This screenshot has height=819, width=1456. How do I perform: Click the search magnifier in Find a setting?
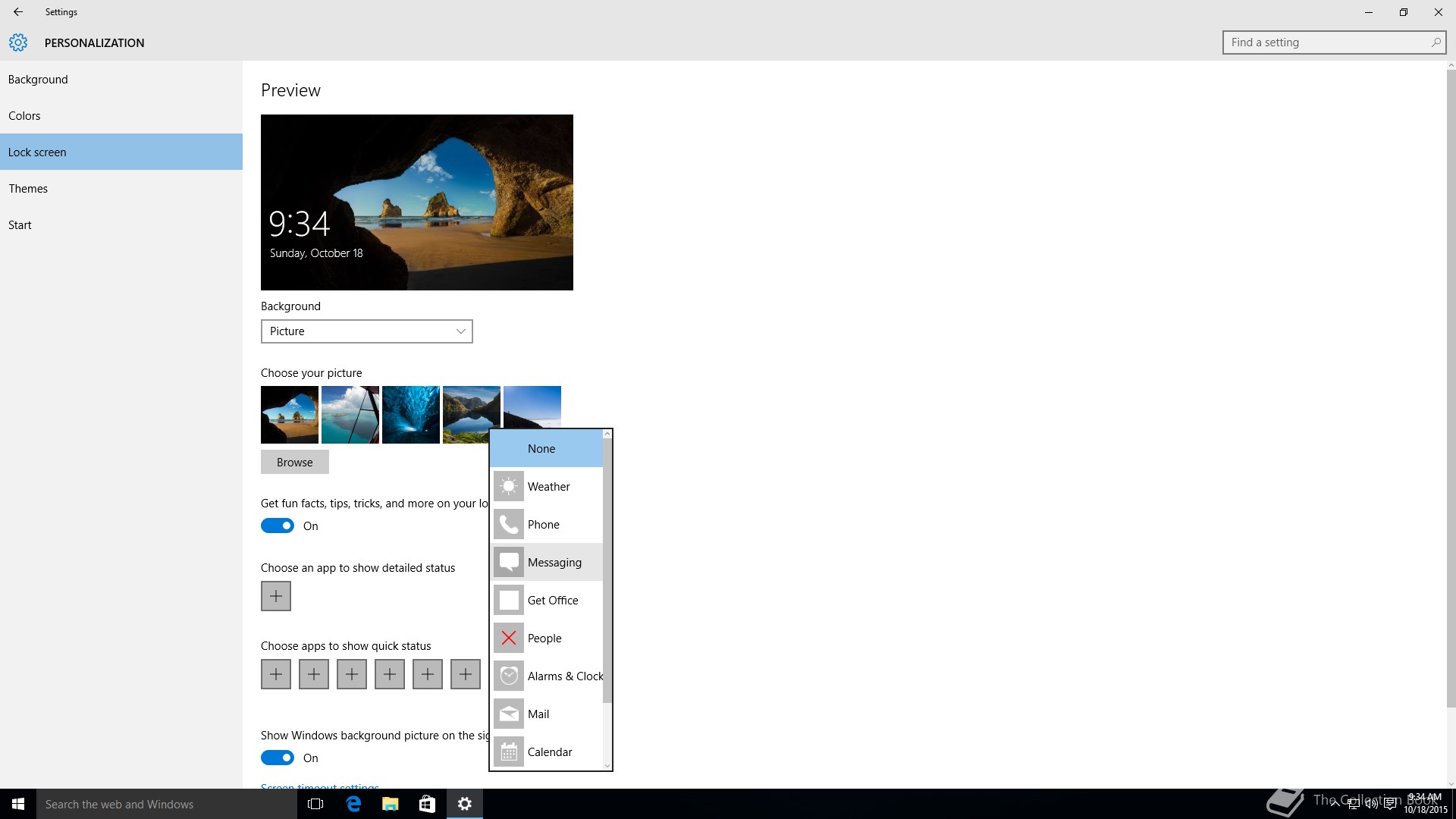pos(1436,42)
